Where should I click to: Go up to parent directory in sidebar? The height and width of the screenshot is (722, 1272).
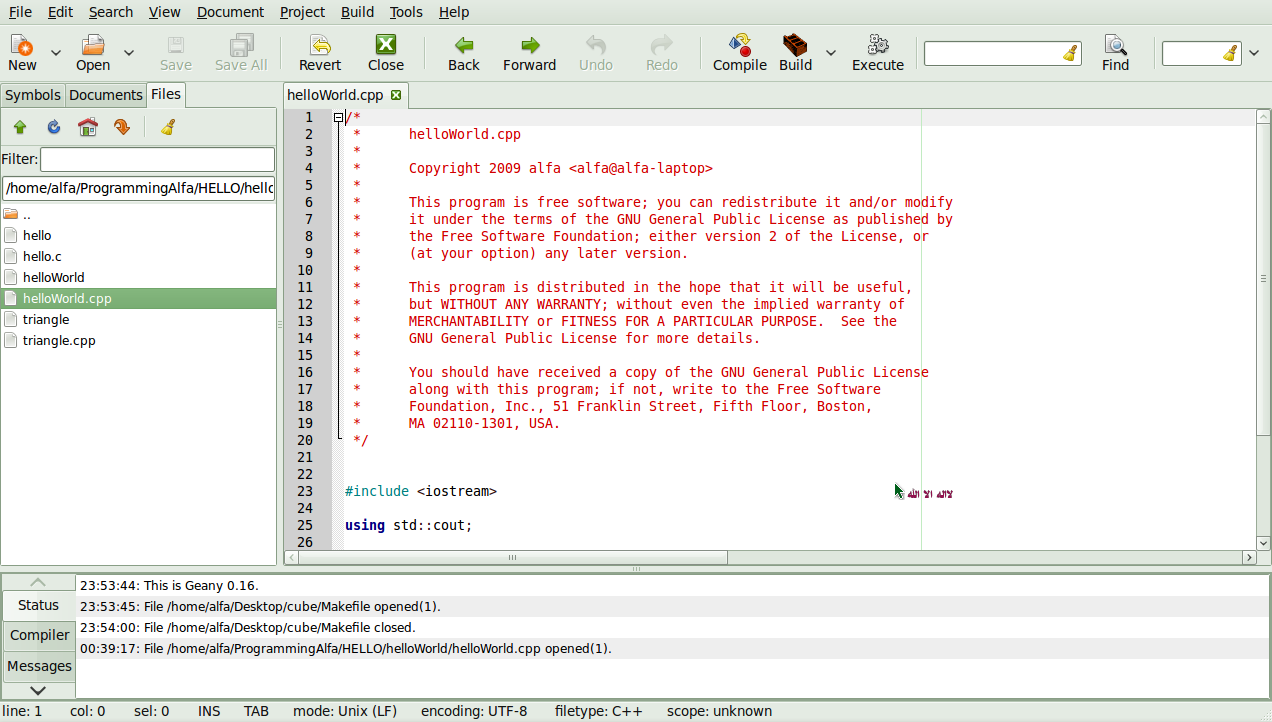[20, 127]
